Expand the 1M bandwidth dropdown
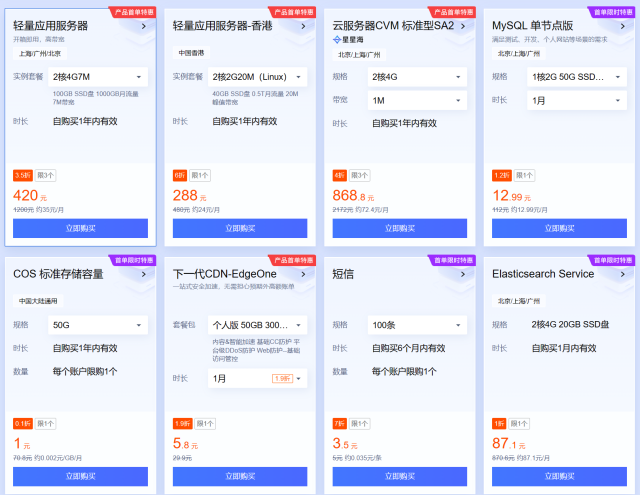This screenshot has width=640, height=495. 417,100
